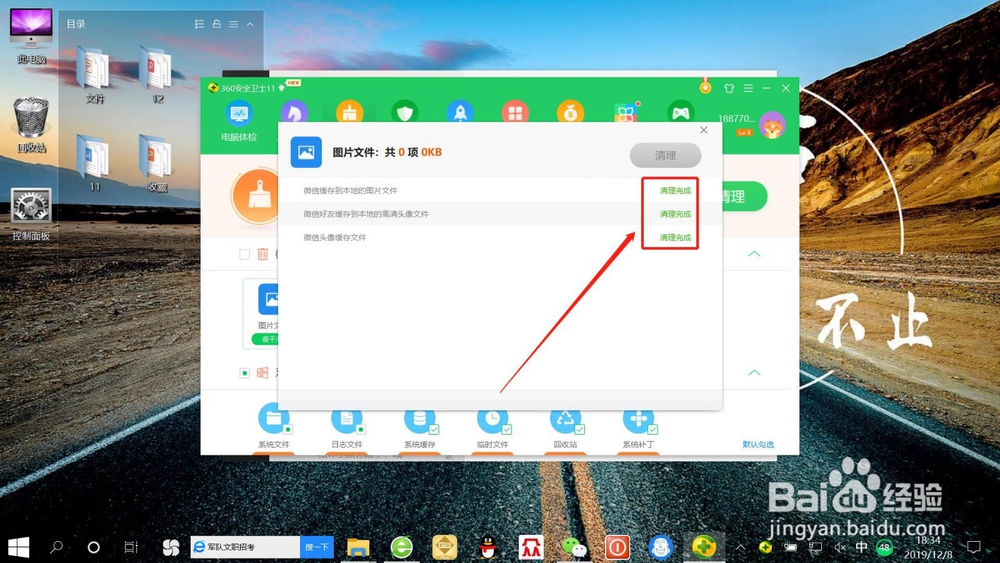
Task: Open QQ penguin on taskbar
Action: click(488, 547)
